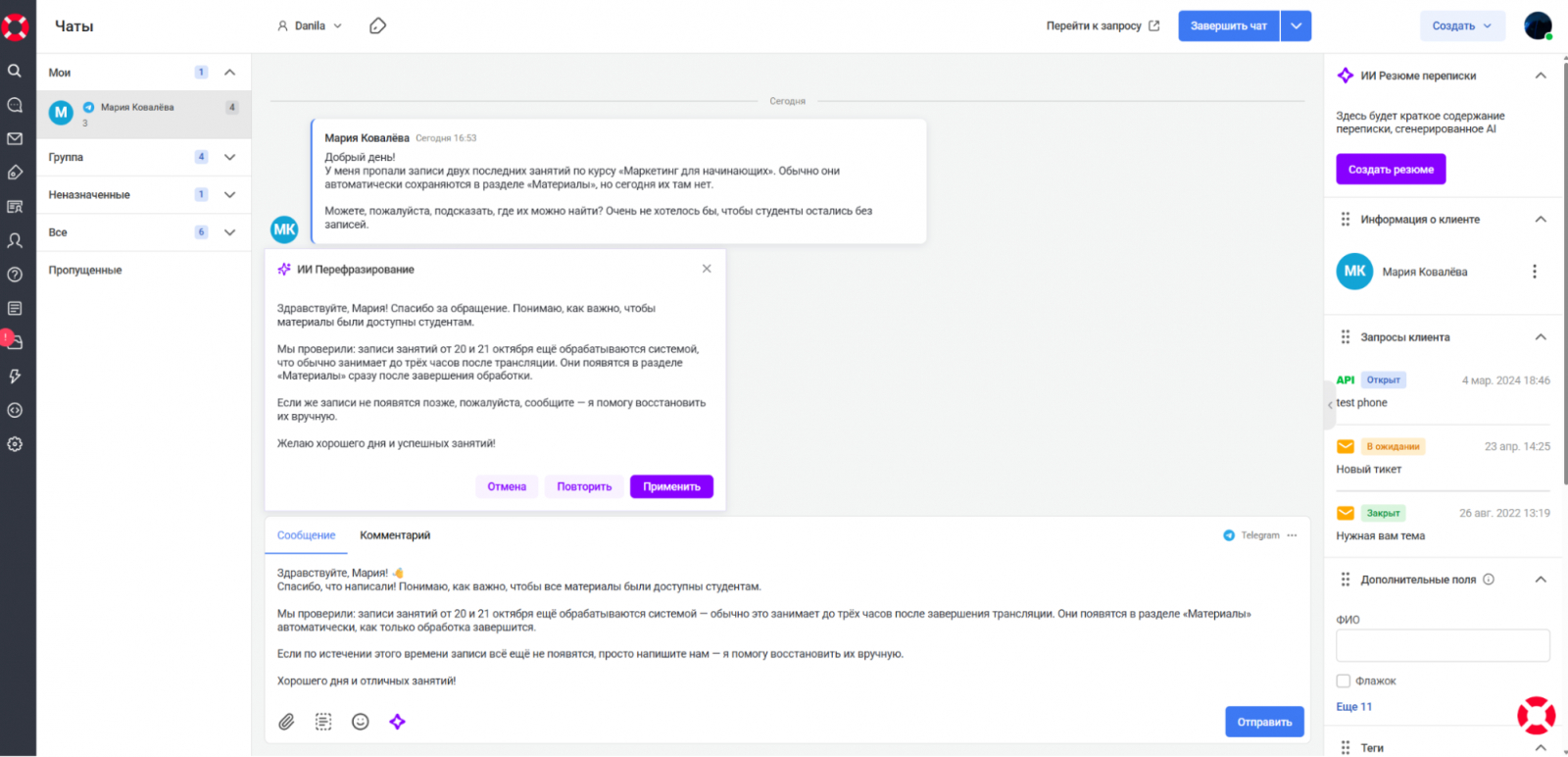The image size is (1568, 757).
Task: Open the vertical dots menu for Мария Ковалёва
Action: coord(1535,272)
